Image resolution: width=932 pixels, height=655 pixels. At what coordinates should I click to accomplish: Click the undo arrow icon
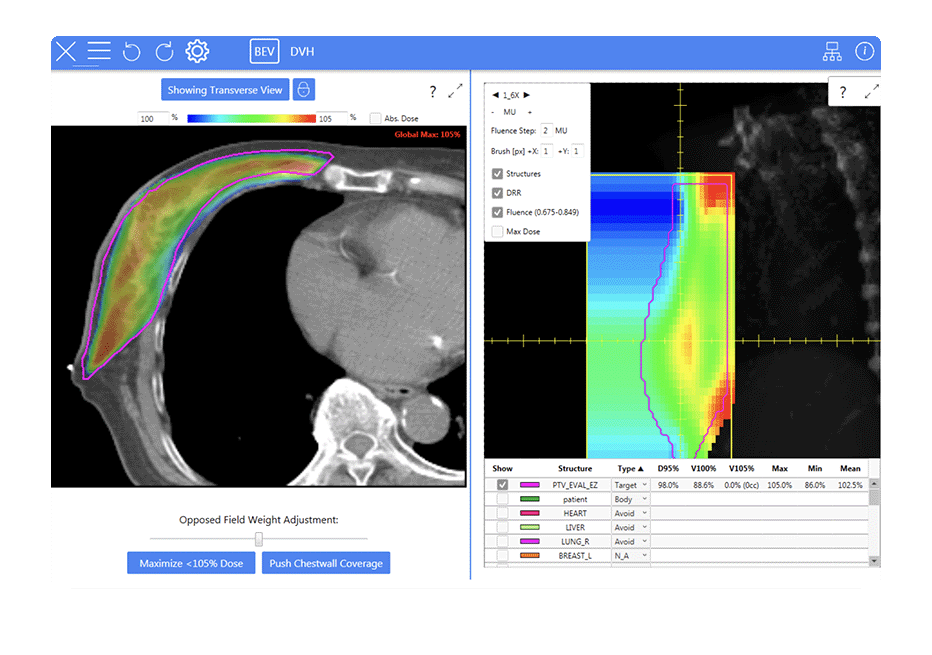(x=131, y=52)
